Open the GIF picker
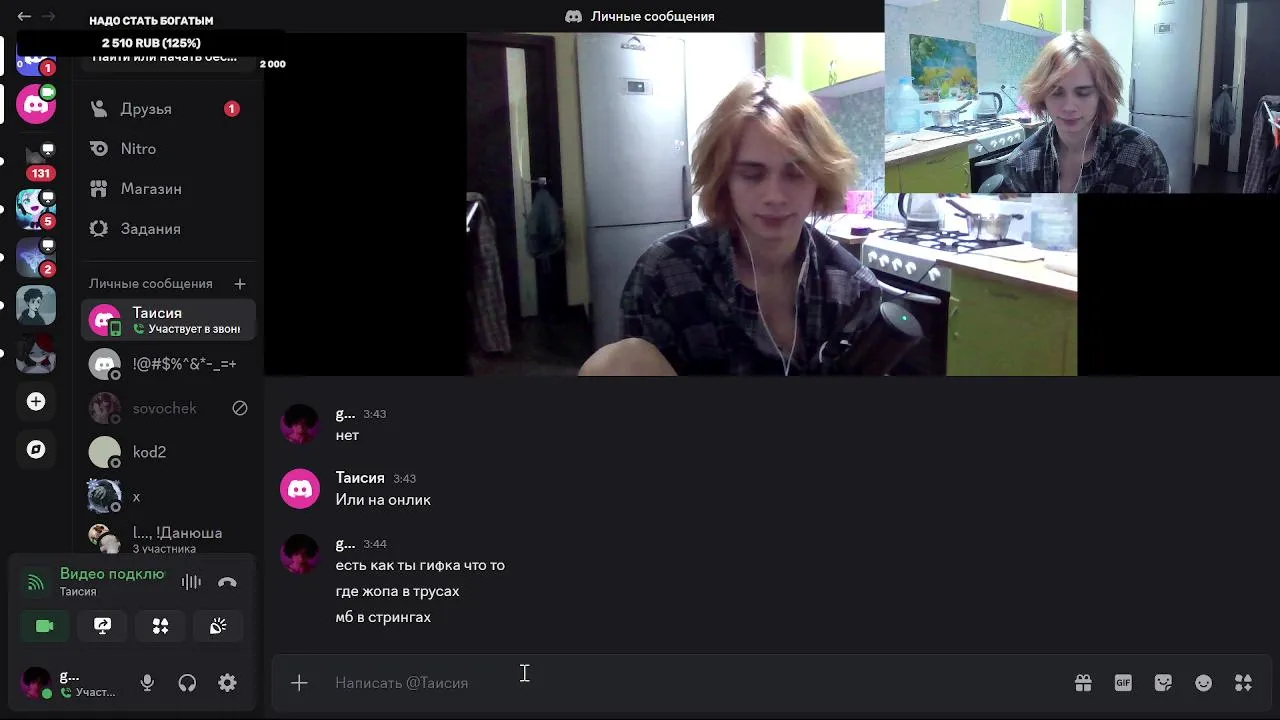The height and width of the screenshot is (720, 1280). 1123,683
